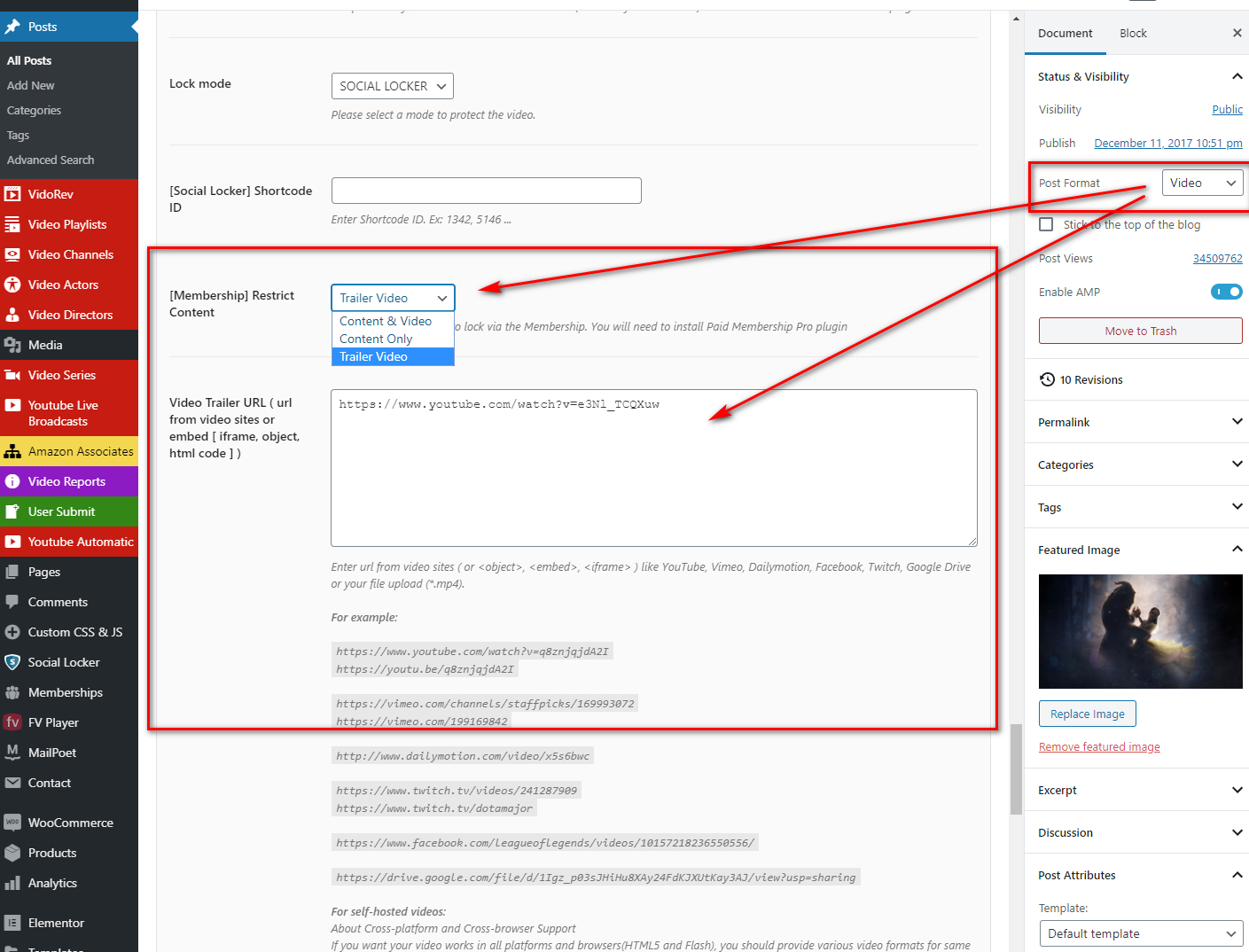Click the revisions clock icon
This screenshot has width=1249, height=952.
pos(1047,379)
